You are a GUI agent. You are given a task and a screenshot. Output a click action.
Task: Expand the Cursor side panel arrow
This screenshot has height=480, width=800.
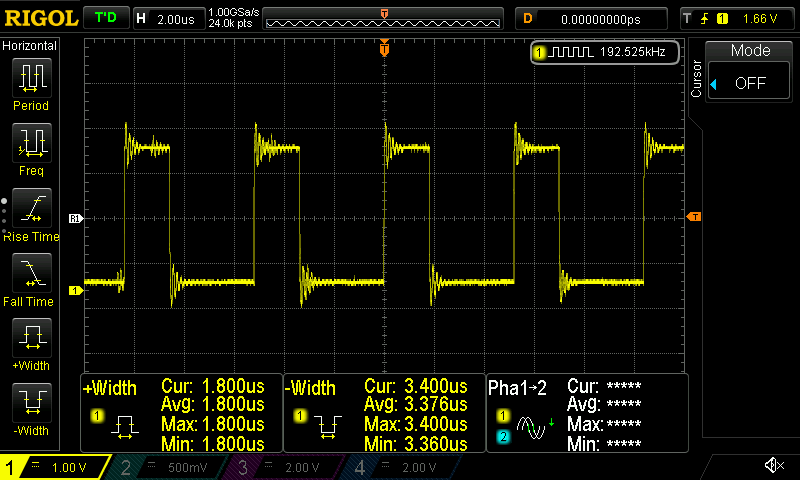click(713, 84)
